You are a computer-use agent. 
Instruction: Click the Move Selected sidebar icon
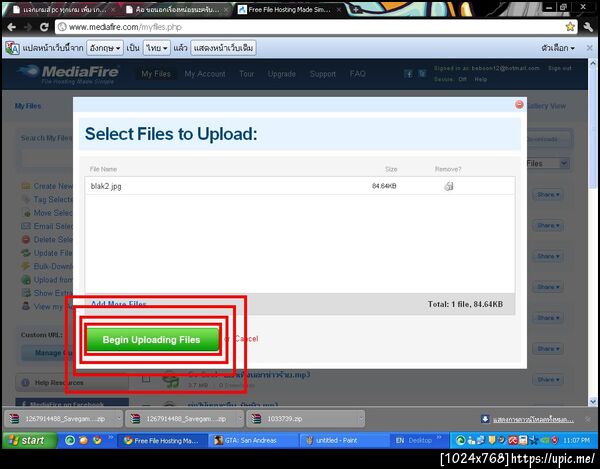[x=26, y=213]
